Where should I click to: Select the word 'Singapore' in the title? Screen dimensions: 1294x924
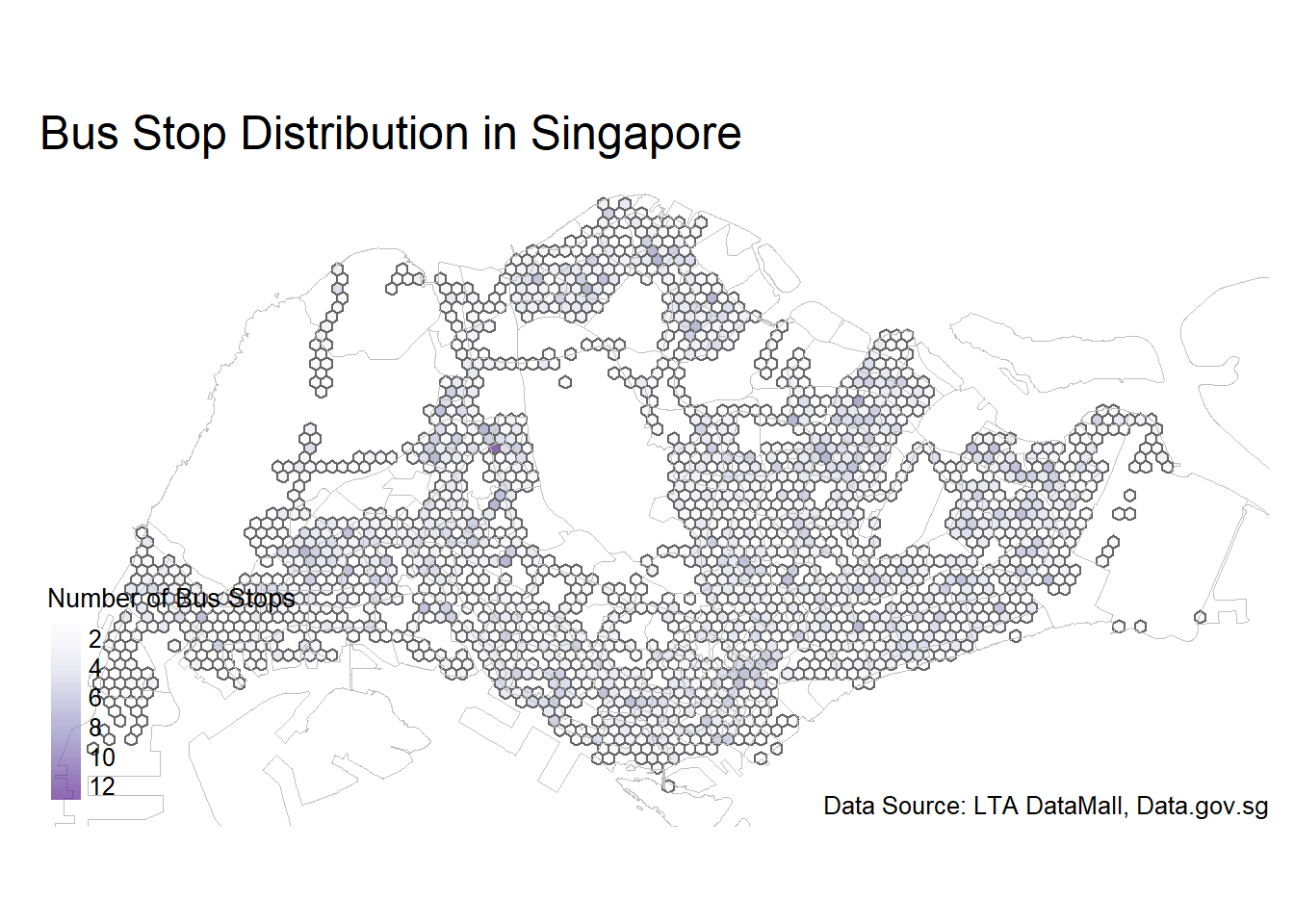(635, 133)
